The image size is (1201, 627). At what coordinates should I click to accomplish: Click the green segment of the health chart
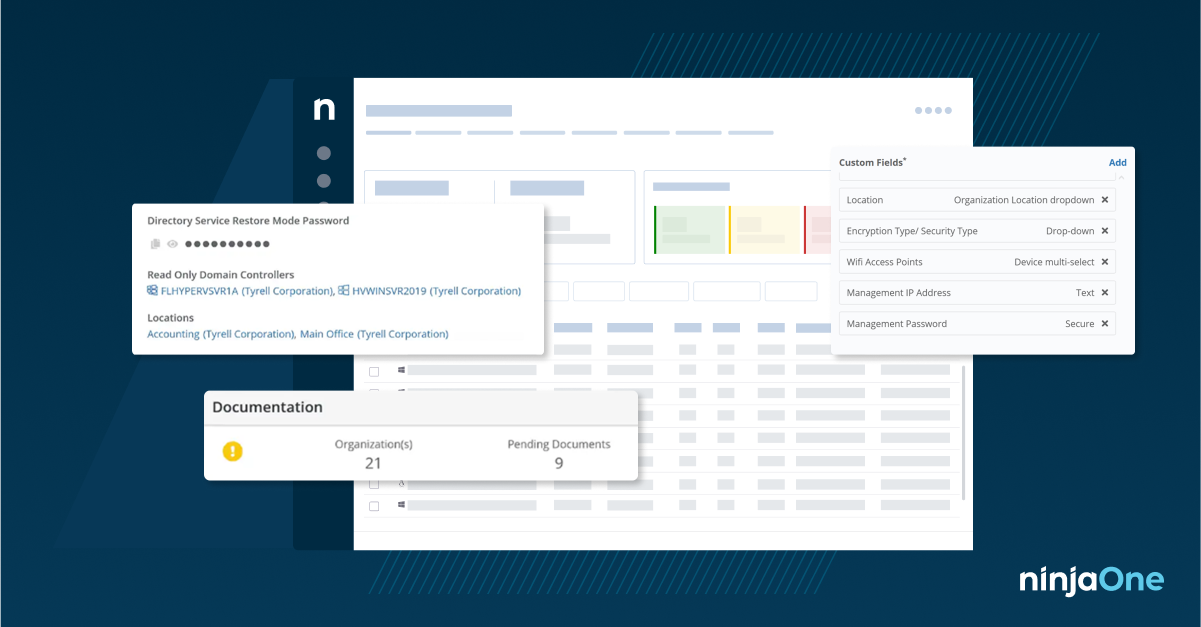tap(690, 228)
